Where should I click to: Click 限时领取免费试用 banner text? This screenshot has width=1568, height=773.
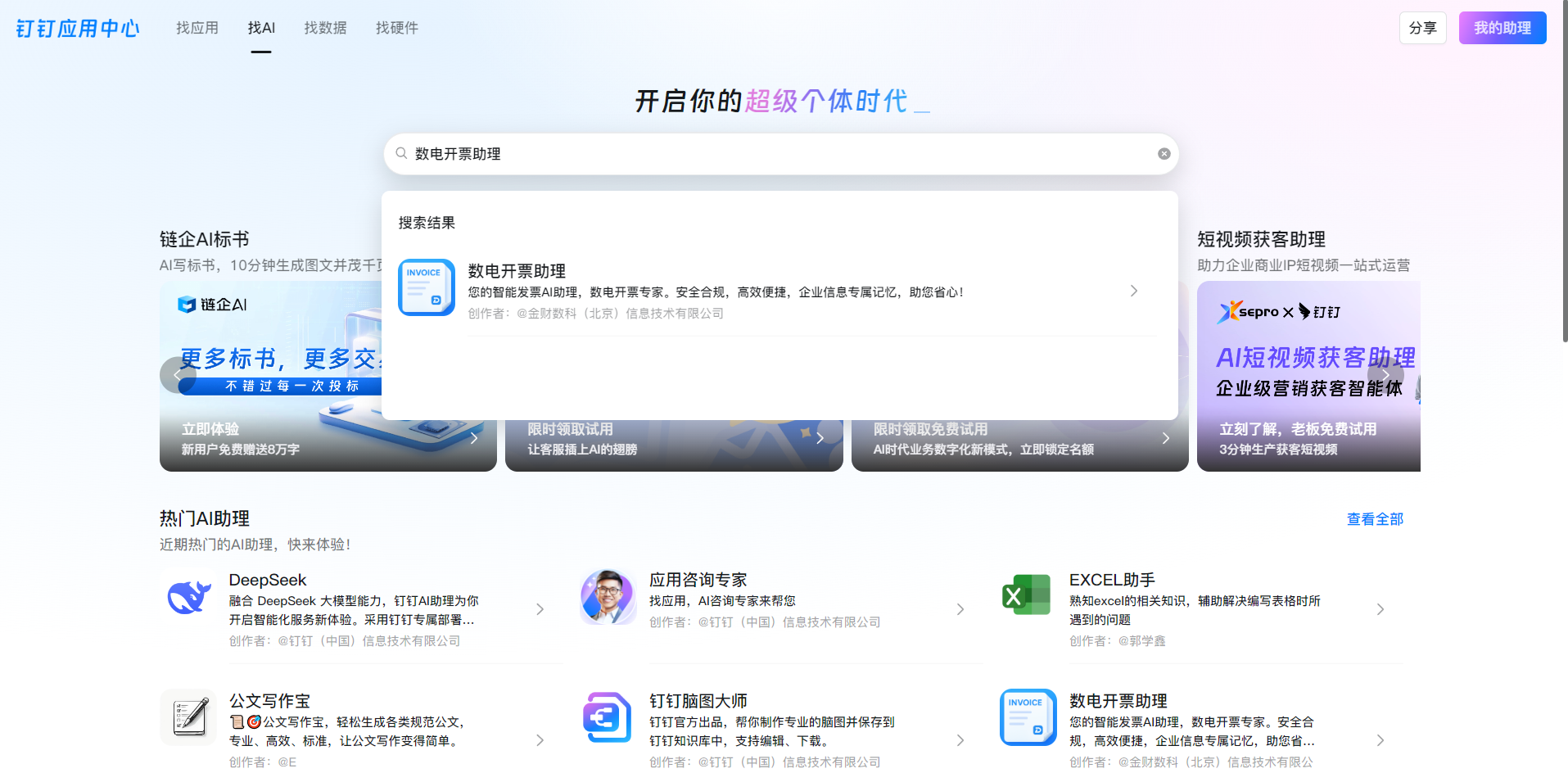pos(930,429)
